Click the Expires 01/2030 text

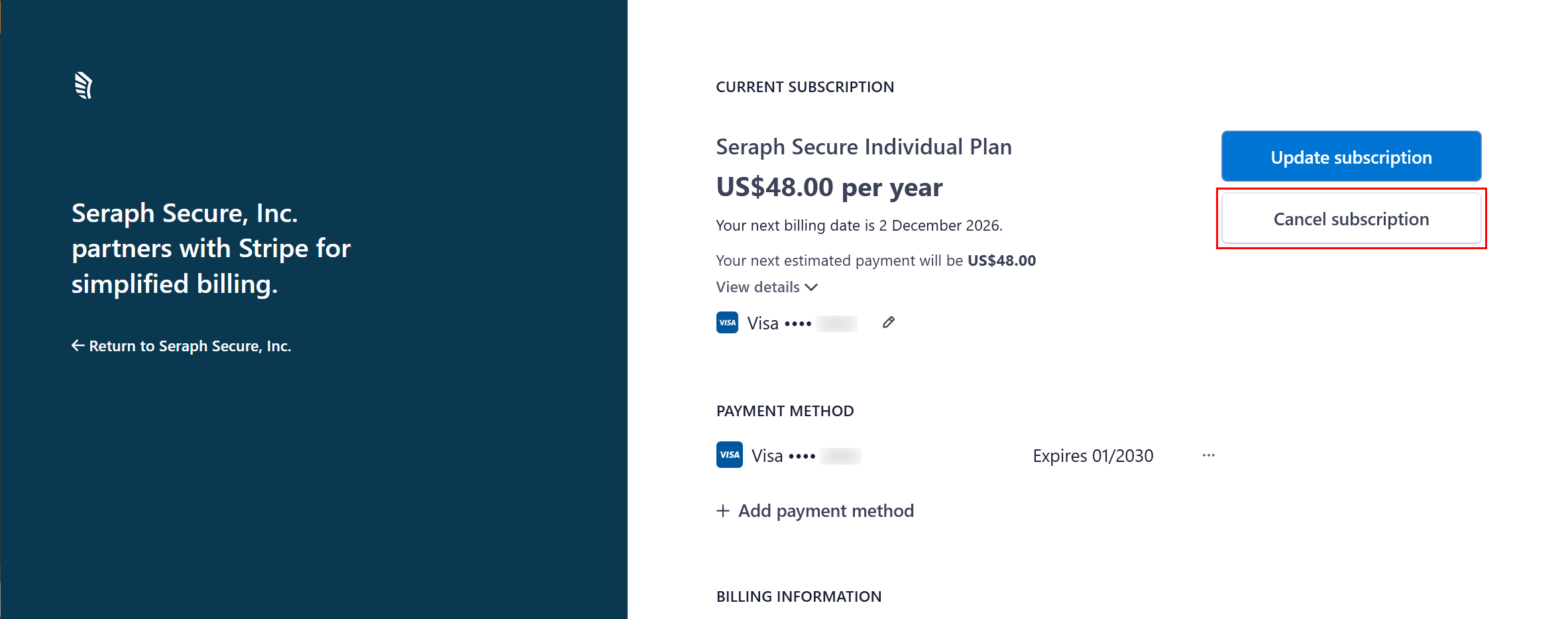coord(1093,456)
